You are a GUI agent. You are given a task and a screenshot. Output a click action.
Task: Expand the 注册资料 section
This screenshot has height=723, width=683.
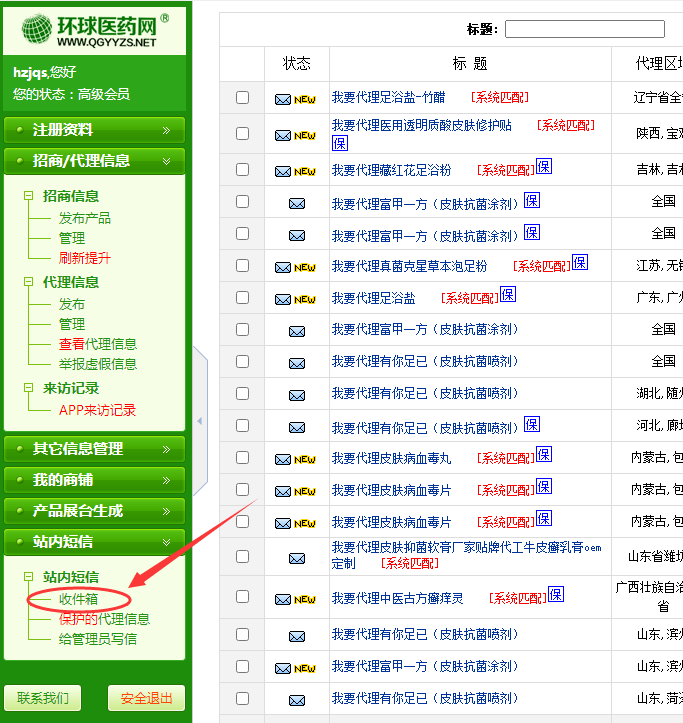tap(94, 130)
